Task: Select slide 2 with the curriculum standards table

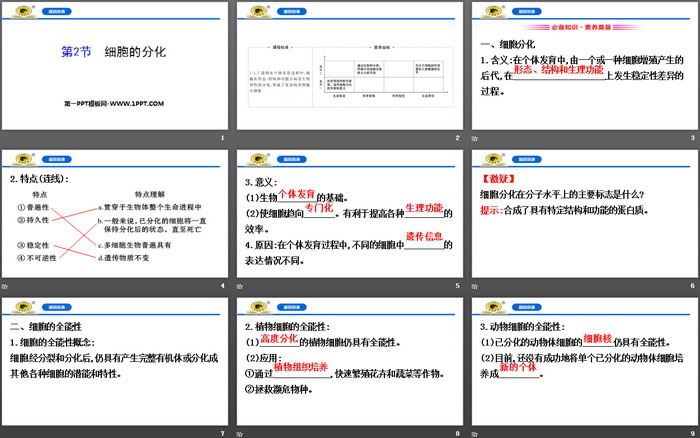Action: [x=350, y=66]
